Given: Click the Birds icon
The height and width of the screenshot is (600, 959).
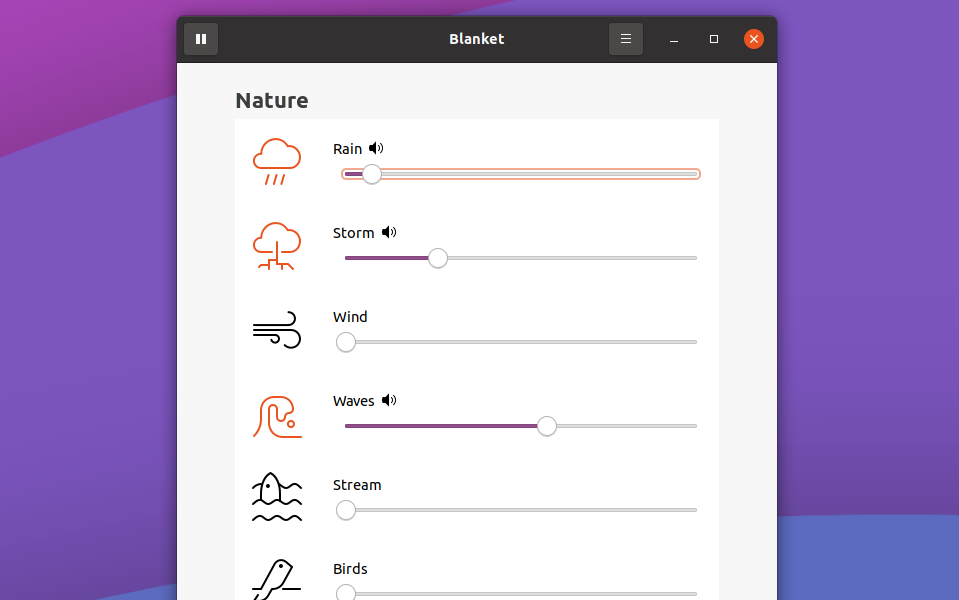Looking at the screenshot, I should 276,579.
